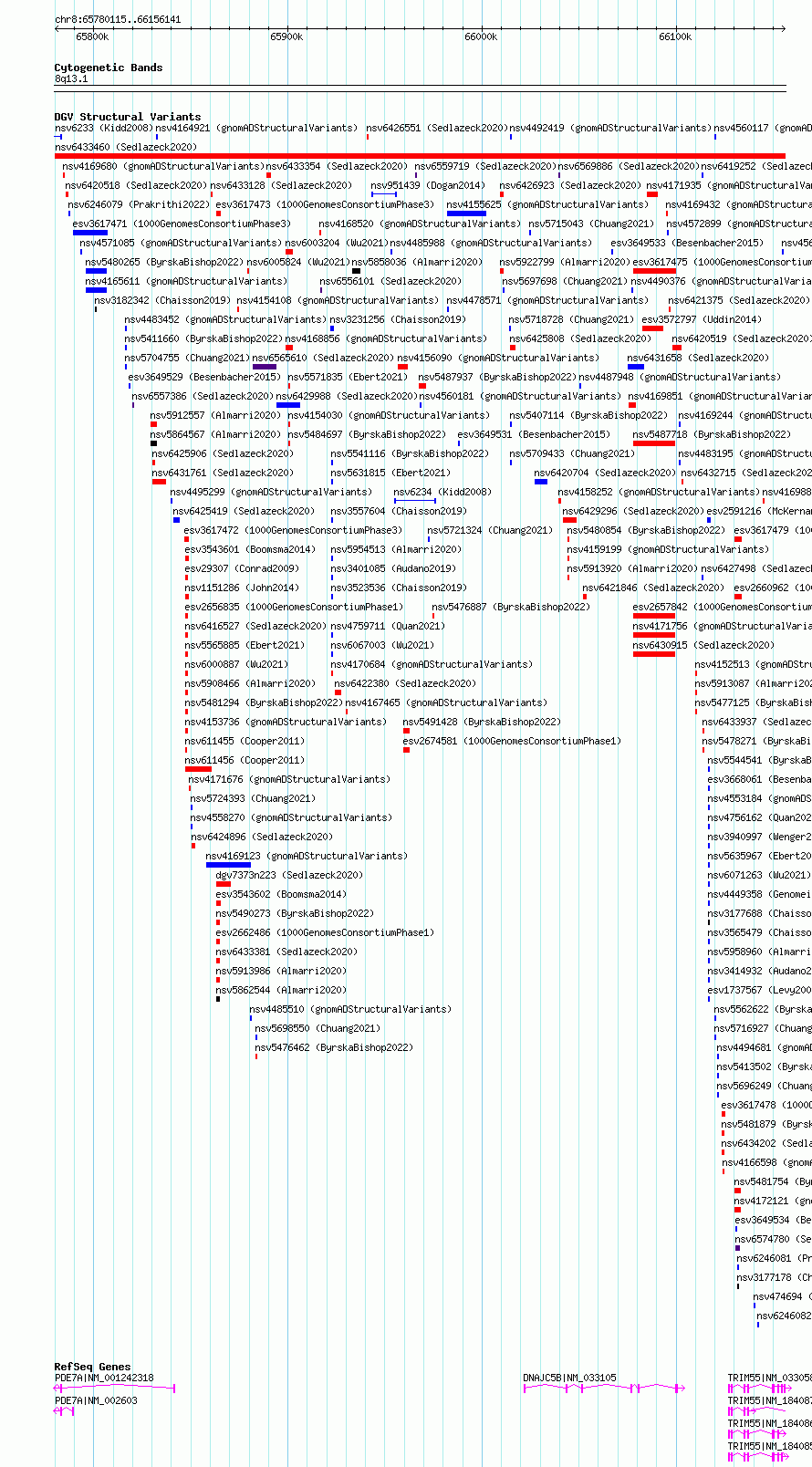The width and height of the screenshot is (812, 1467).
Task: Select label nsv5476462 (ByrskaBishop2022)
Action: (x=334, y=1047)
